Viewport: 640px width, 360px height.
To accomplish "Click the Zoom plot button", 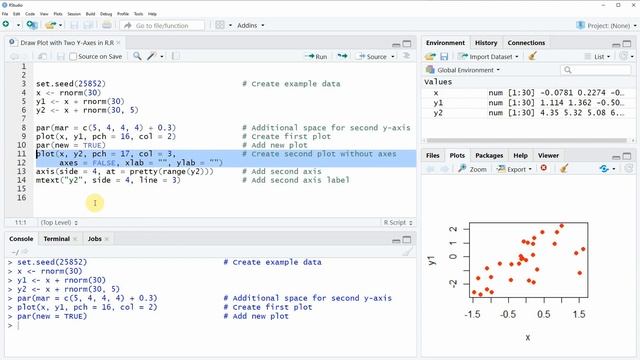I will pos(472,169).
